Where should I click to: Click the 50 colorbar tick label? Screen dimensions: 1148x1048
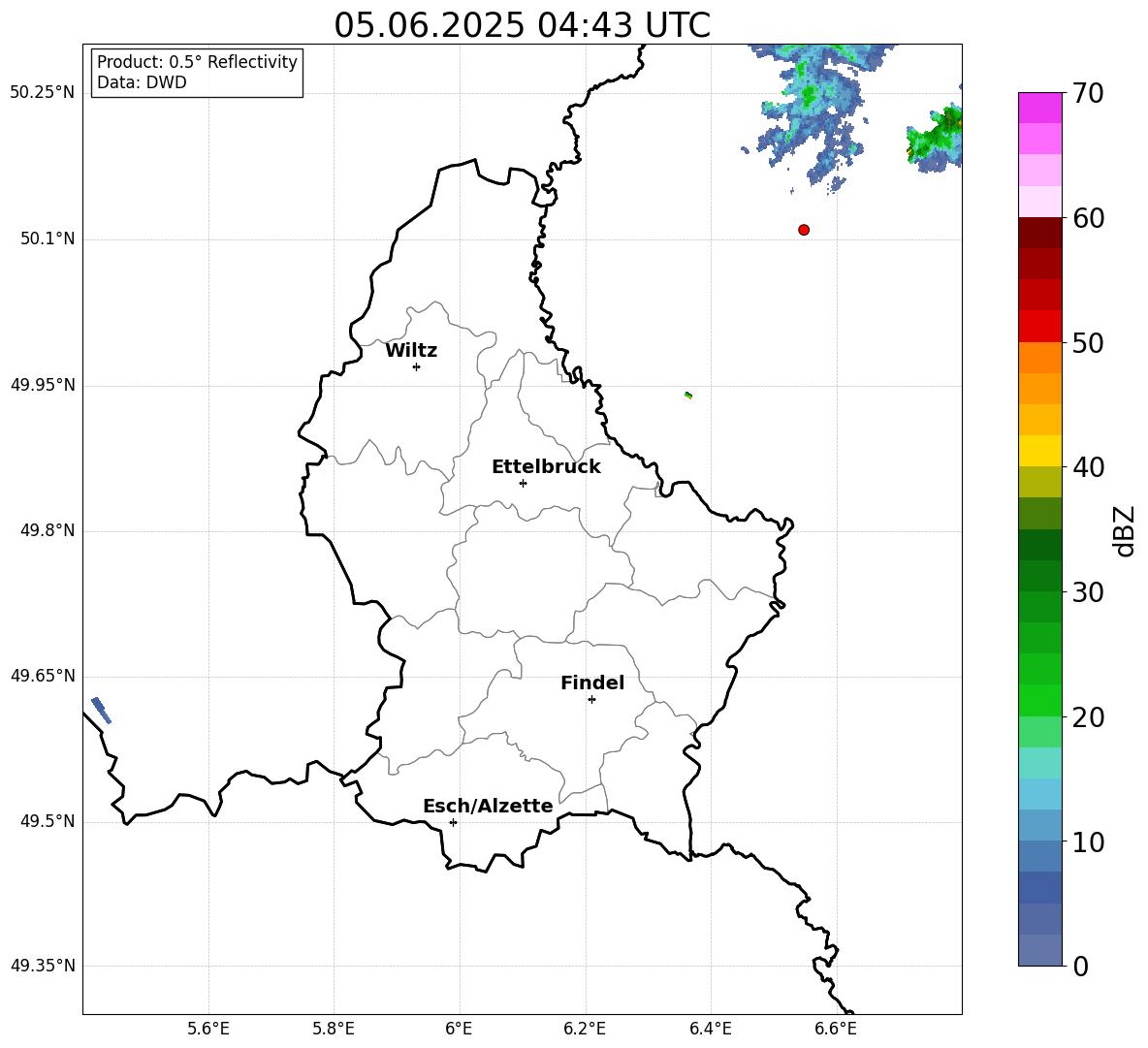click(1088, 342)
